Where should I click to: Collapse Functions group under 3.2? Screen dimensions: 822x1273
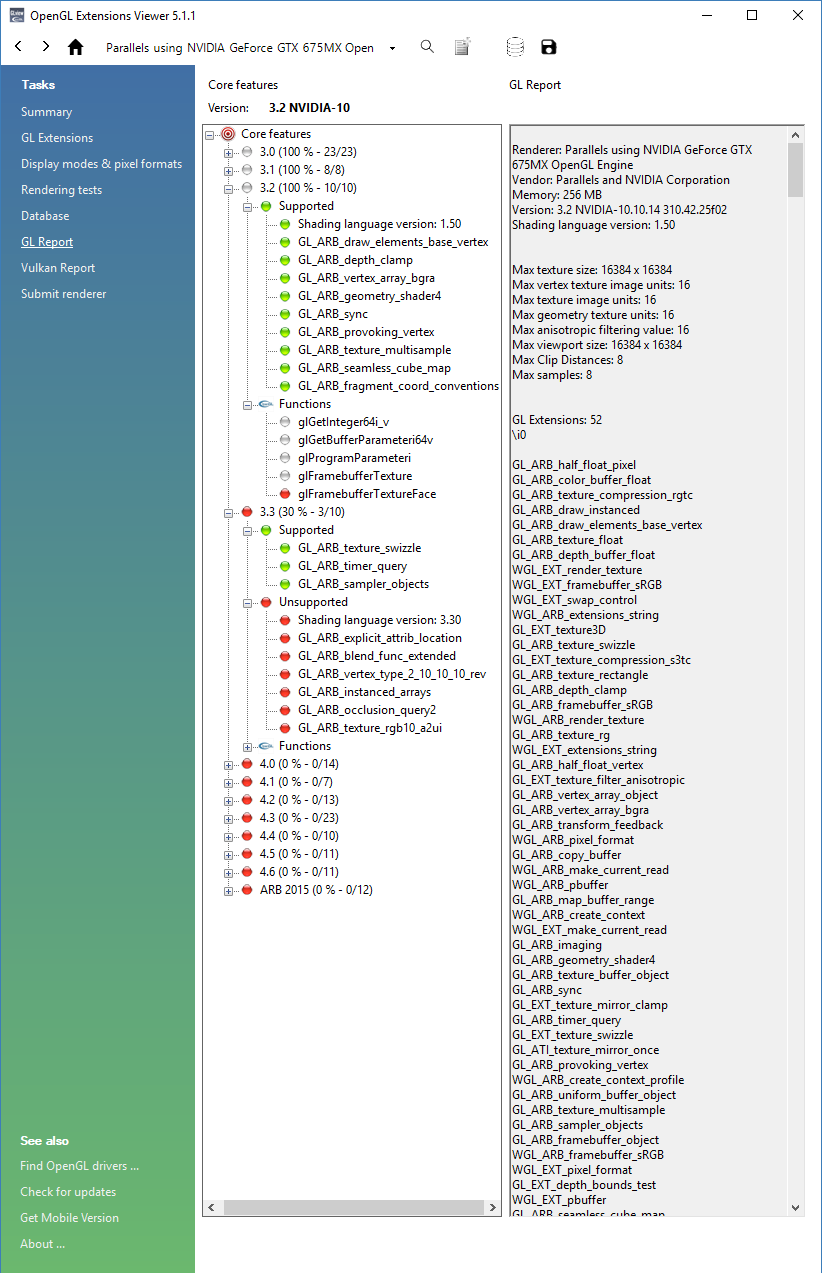tap(248, 404)
